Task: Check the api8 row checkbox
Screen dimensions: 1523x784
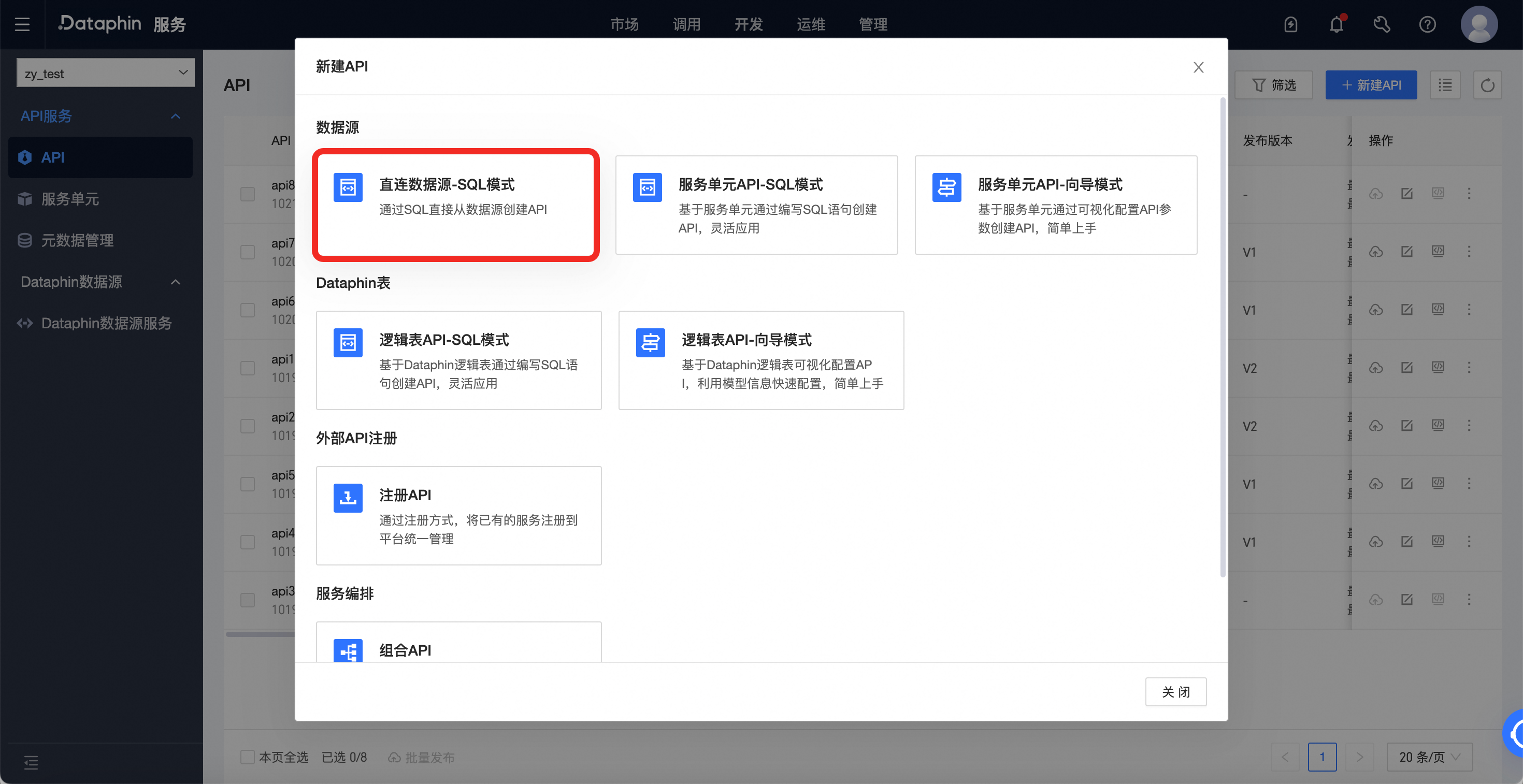Action: point(247,194)
